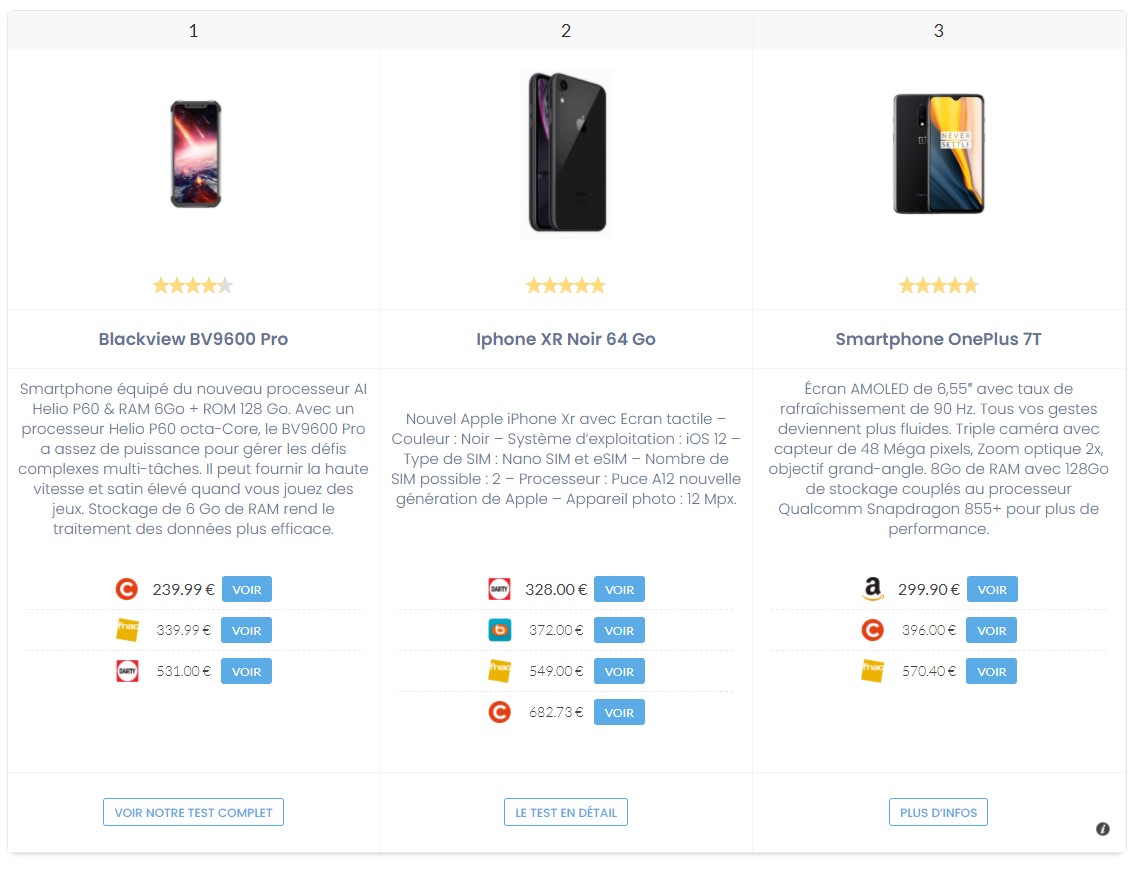Image resolution: width=1148 pixels, height=877 pixels.
Task: Click the Cdiscount logo next to 682.73 €
Action: pyautogui.click(x=499, y=712)
